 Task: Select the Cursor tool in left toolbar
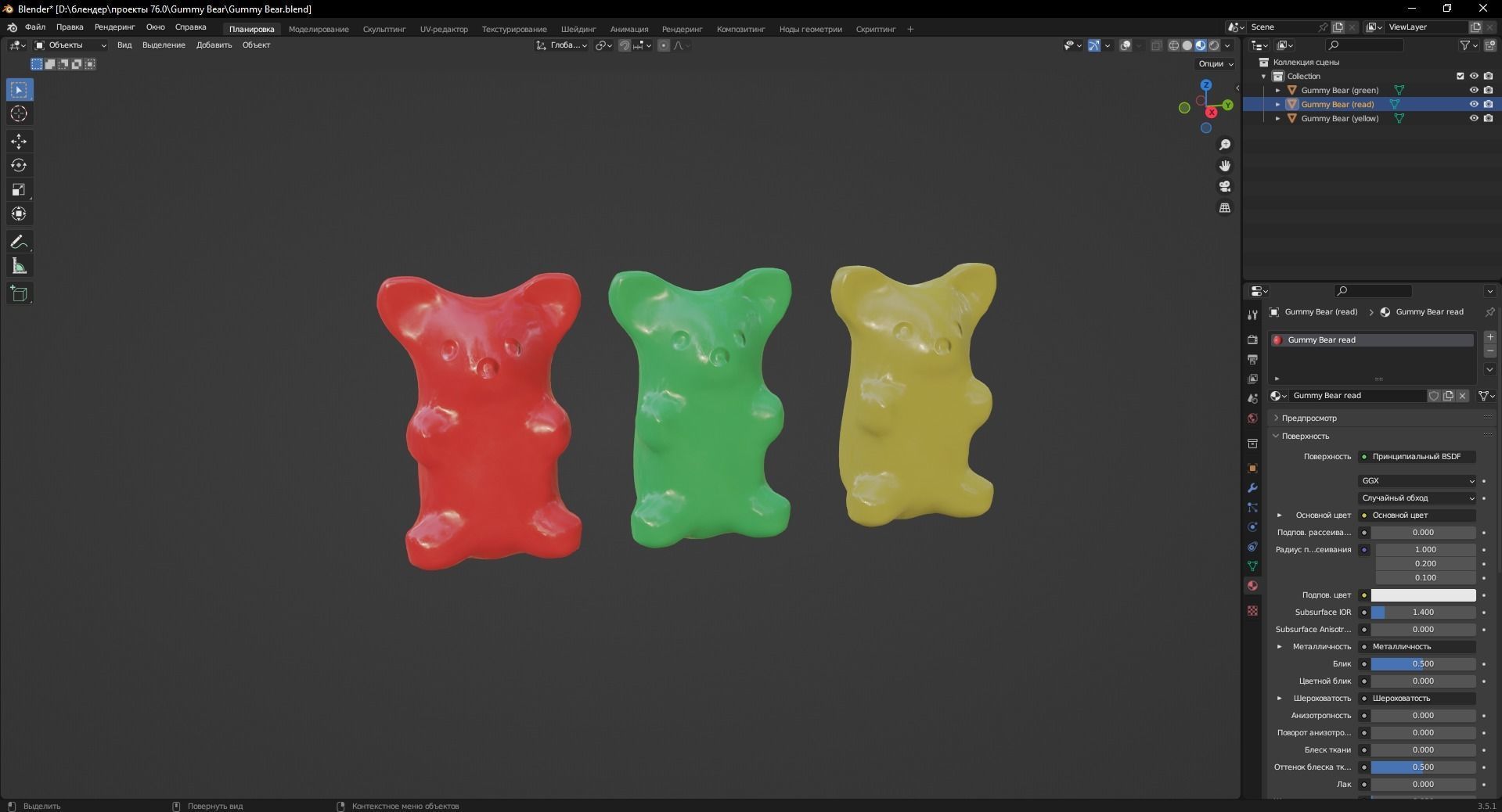coord(19,113)
